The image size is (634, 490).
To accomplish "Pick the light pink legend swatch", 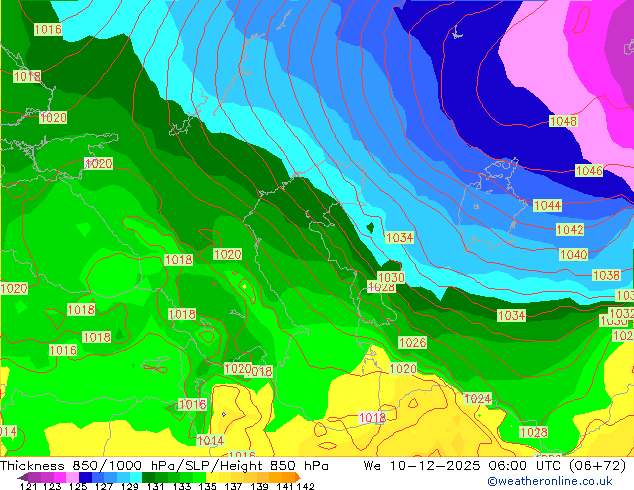I will [73, 477].
